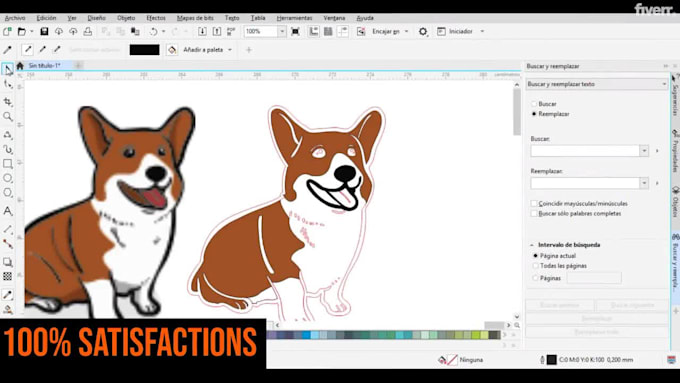Viewport: 680px width, 383px height.
Task: Select the Shape edit tool
Action: [x=7, y=84]
